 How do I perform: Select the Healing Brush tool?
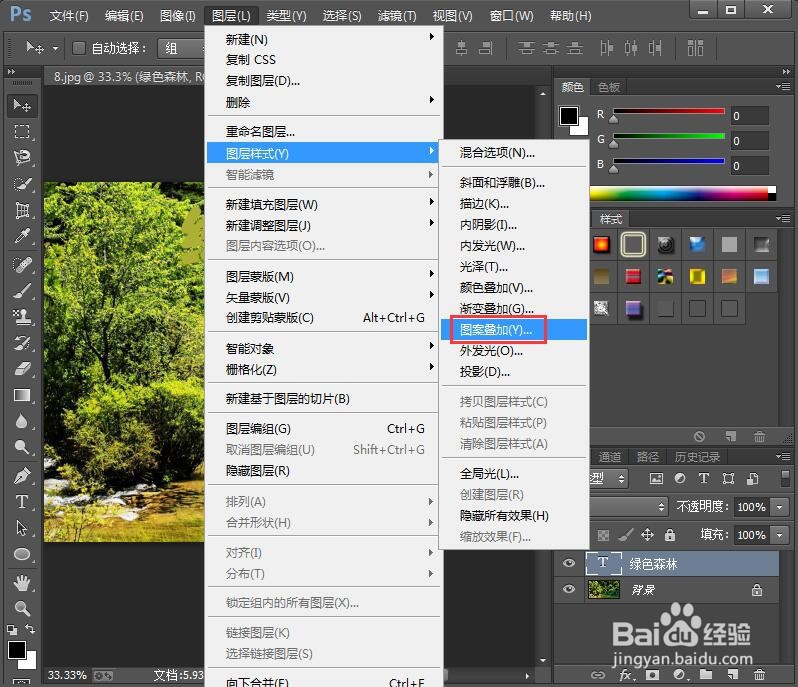(22, 265)
